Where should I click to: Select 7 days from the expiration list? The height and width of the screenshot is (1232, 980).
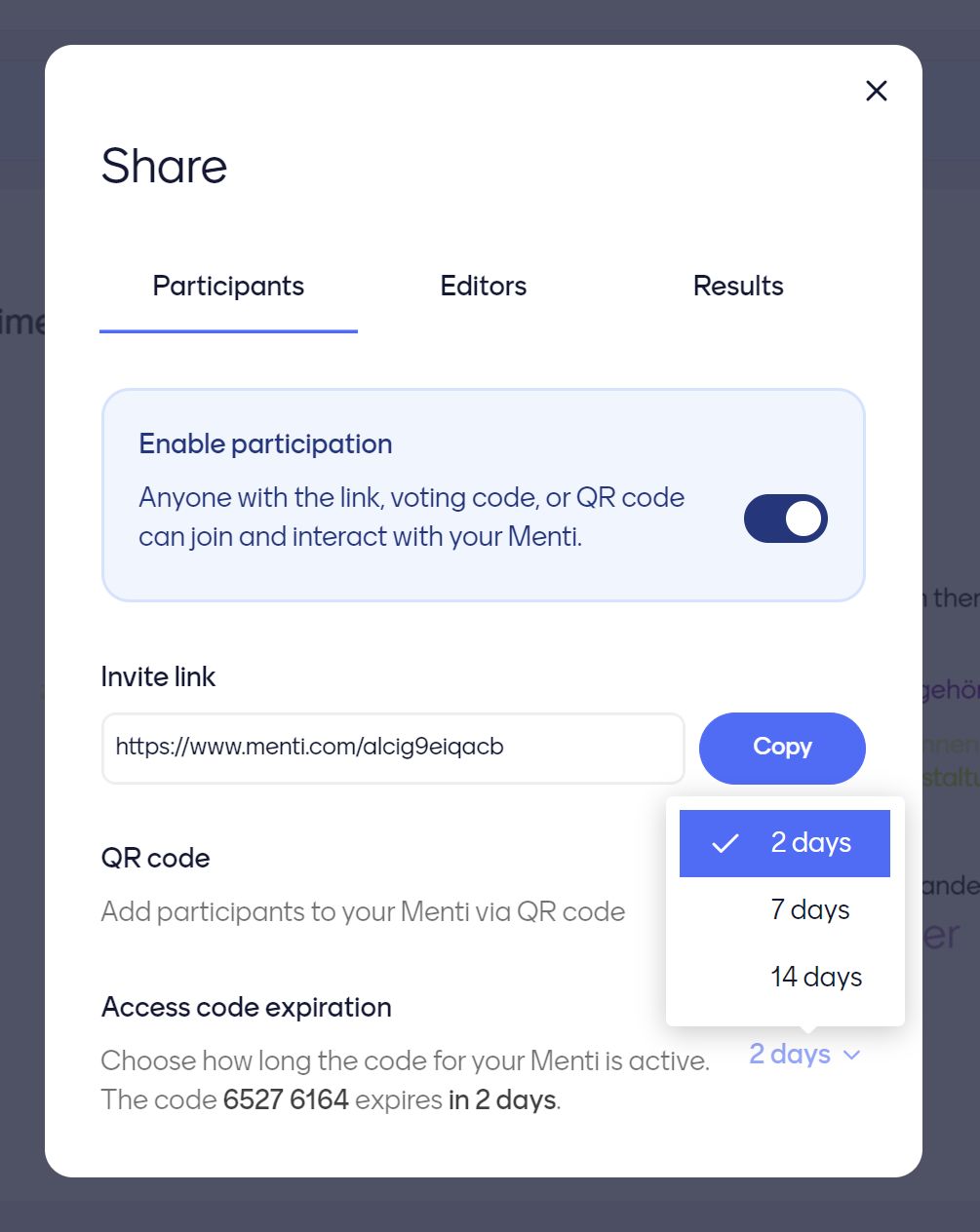coord(810,910)
